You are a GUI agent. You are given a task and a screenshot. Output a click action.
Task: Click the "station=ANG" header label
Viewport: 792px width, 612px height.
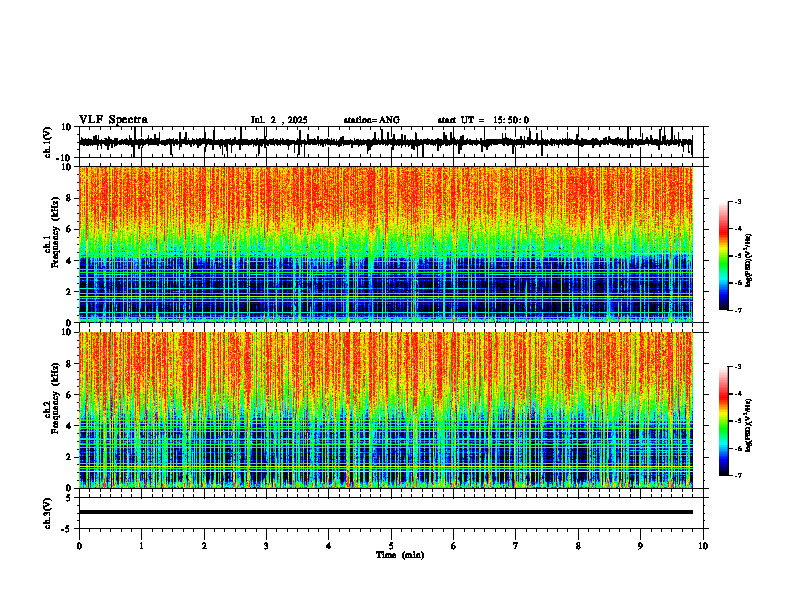[371, 120]
